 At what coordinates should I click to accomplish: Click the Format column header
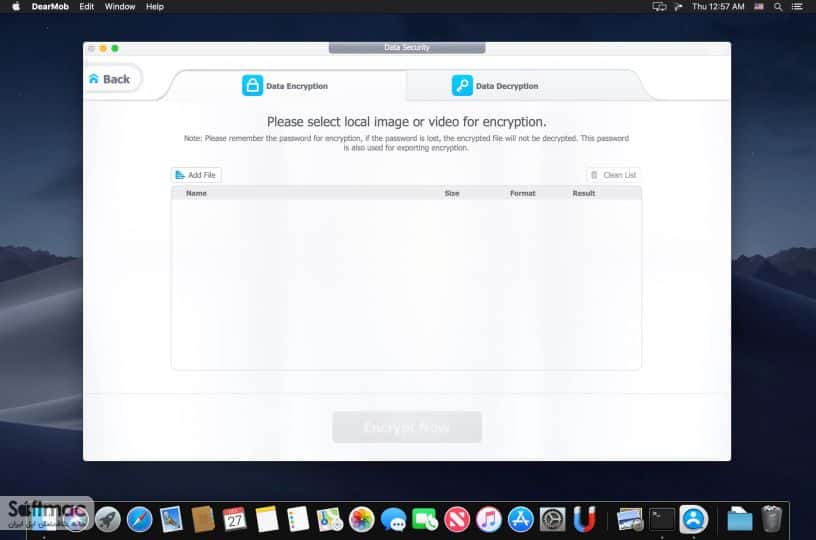coord(522,193)
